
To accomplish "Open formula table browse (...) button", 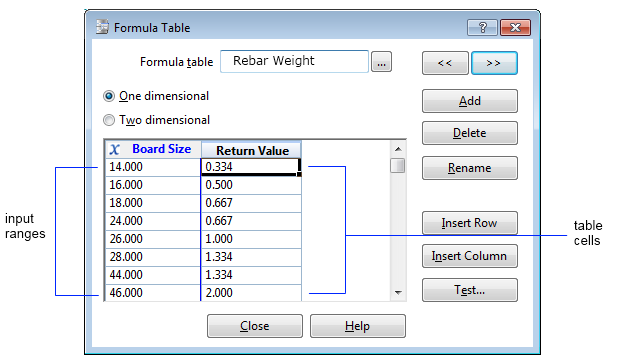I will [381, 62].
